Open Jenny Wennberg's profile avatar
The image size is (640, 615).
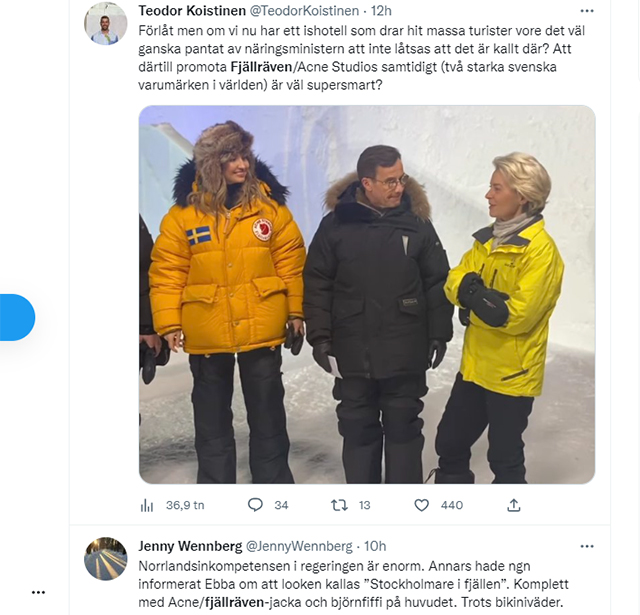click(x=105, y=559)
